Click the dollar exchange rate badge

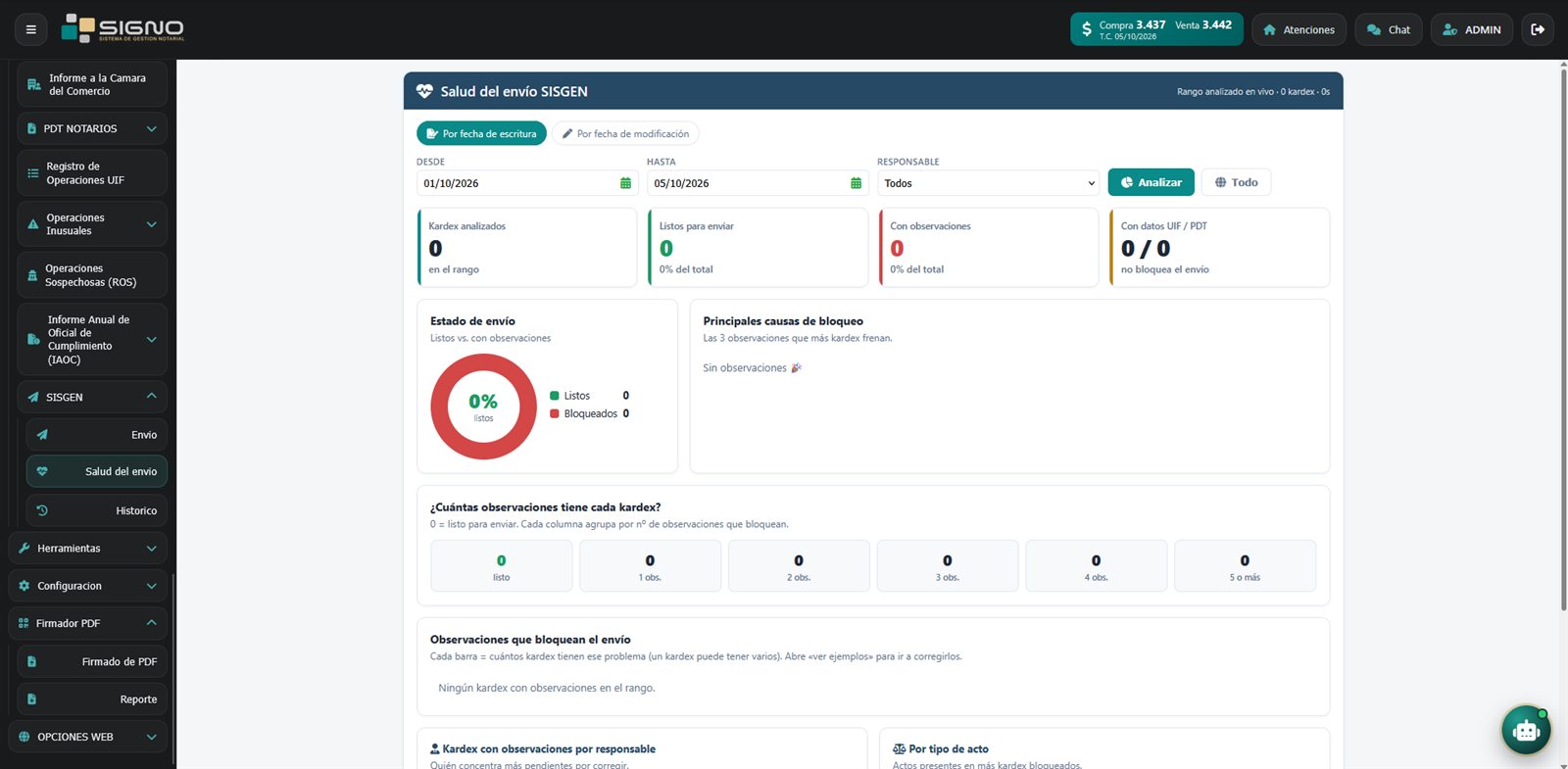tap(1156, 29)
